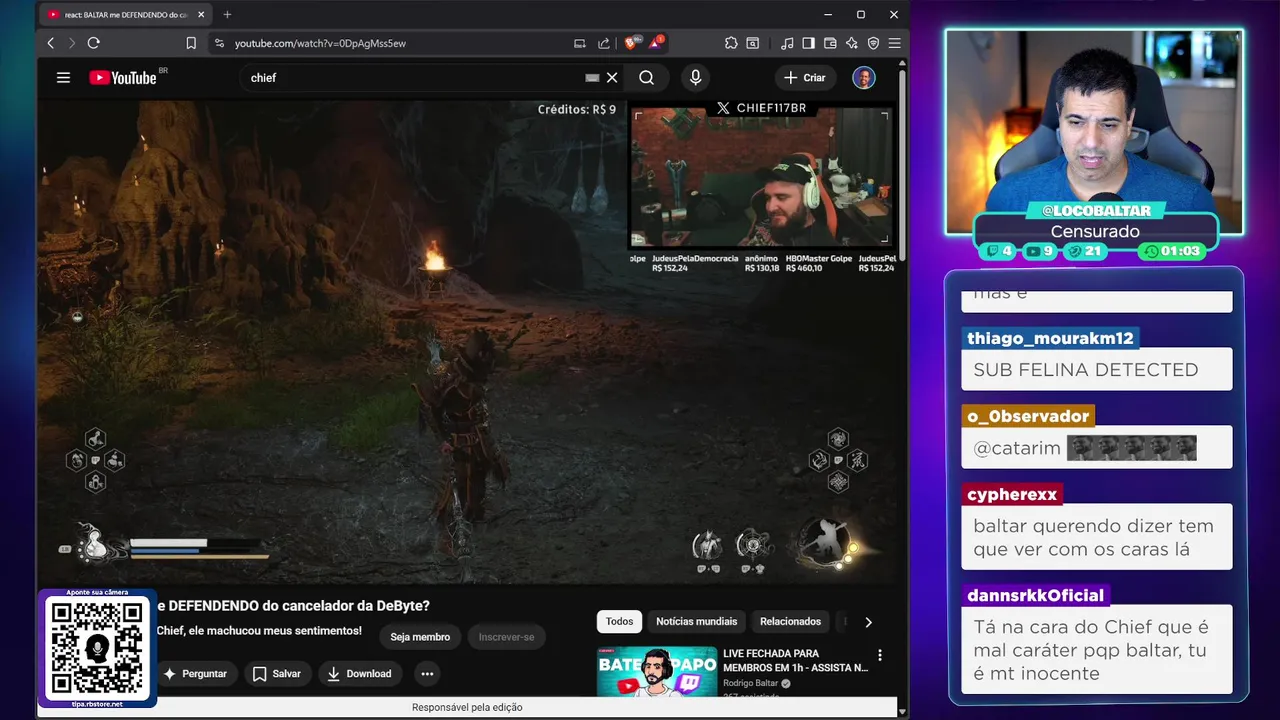Reload the page
The image size is (1280, 720).
[94, 43]
